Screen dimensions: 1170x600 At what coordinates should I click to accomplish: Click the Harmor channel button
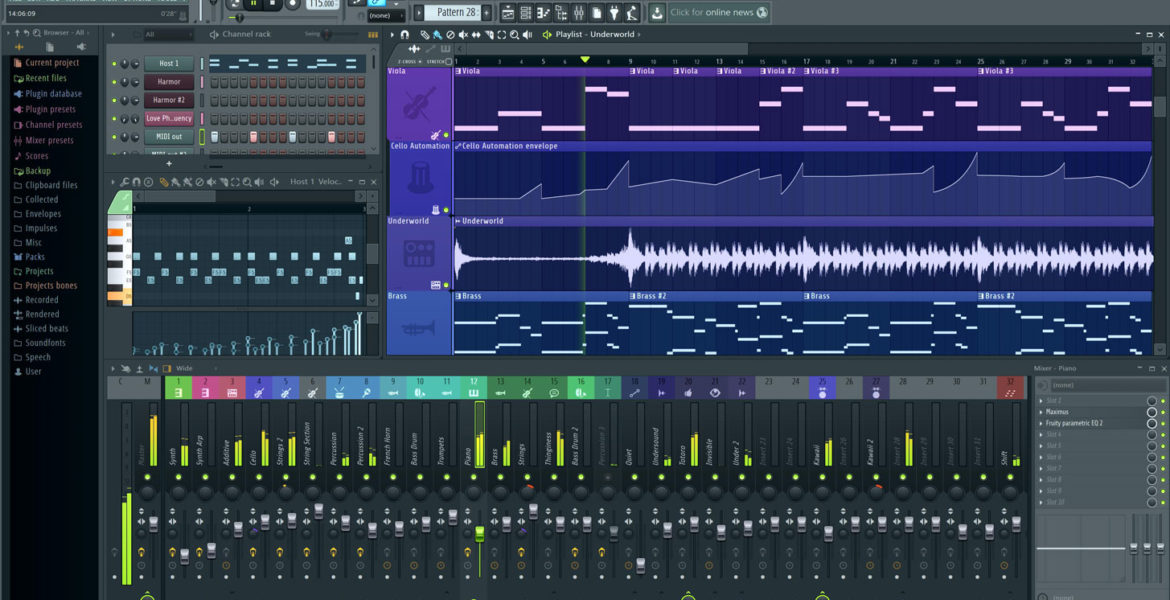click(169, 82)
